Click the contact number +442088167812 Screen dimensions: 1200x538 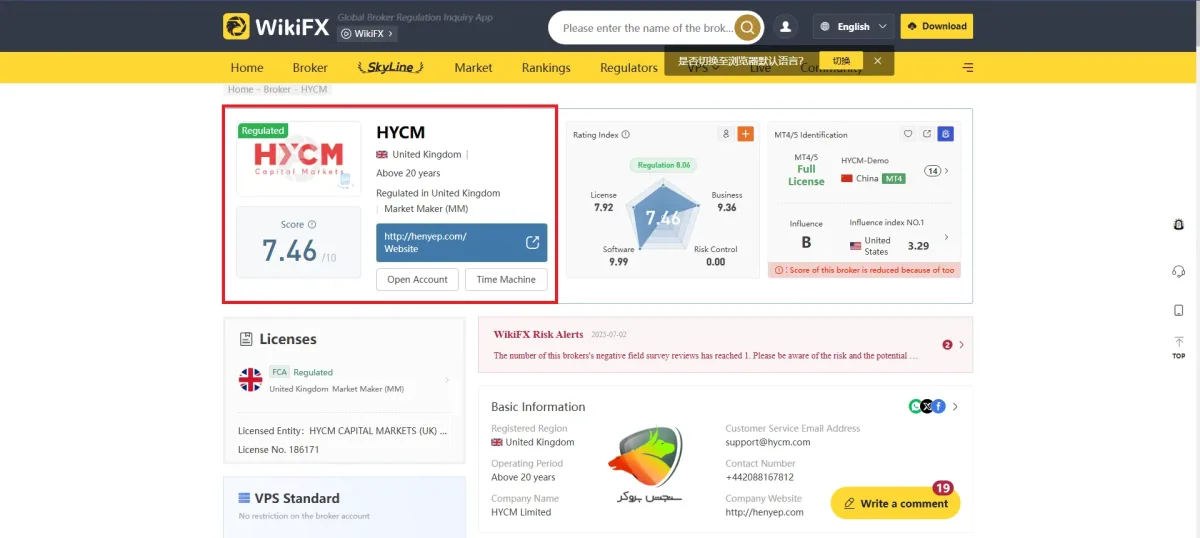point(760,477)
